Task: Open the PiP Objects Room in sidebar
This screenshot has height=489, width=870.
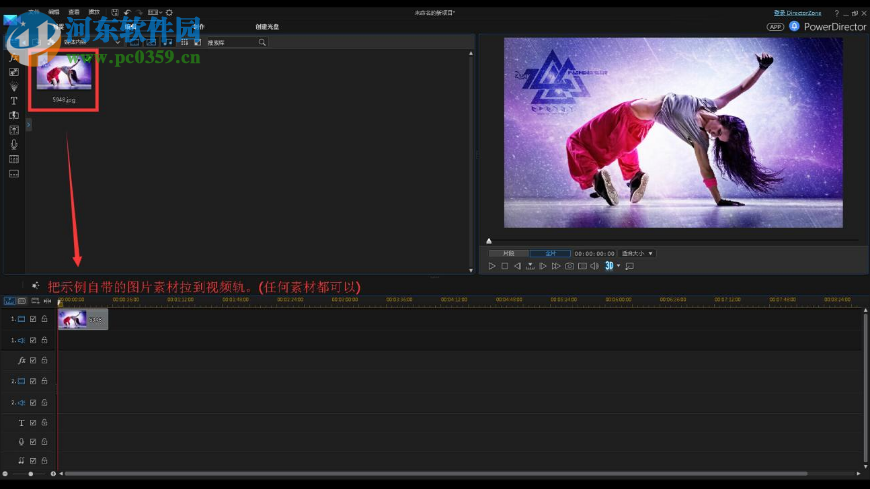Action: [x=14, y=72]
